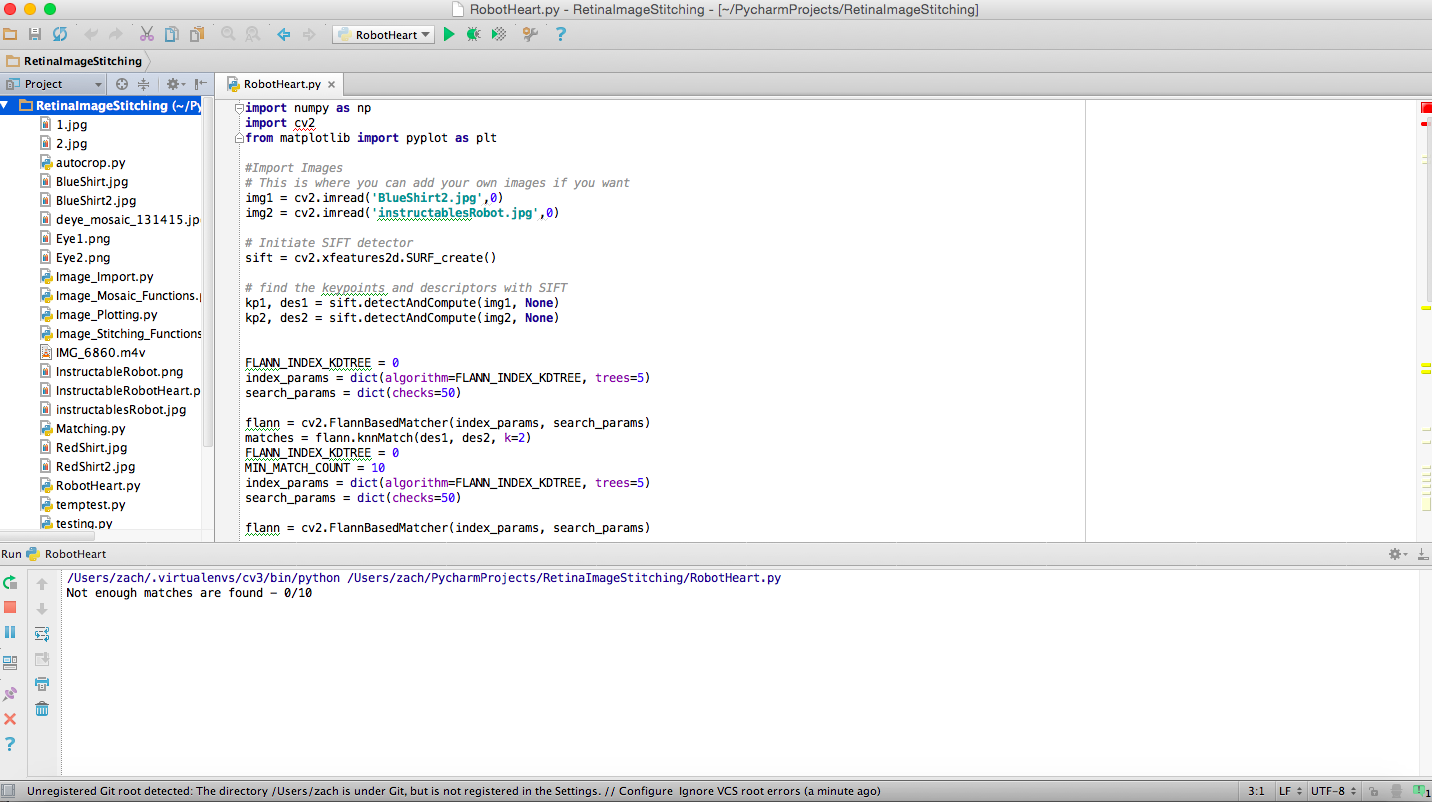Rerun the program from the Run panel

[x=10, y=583]
